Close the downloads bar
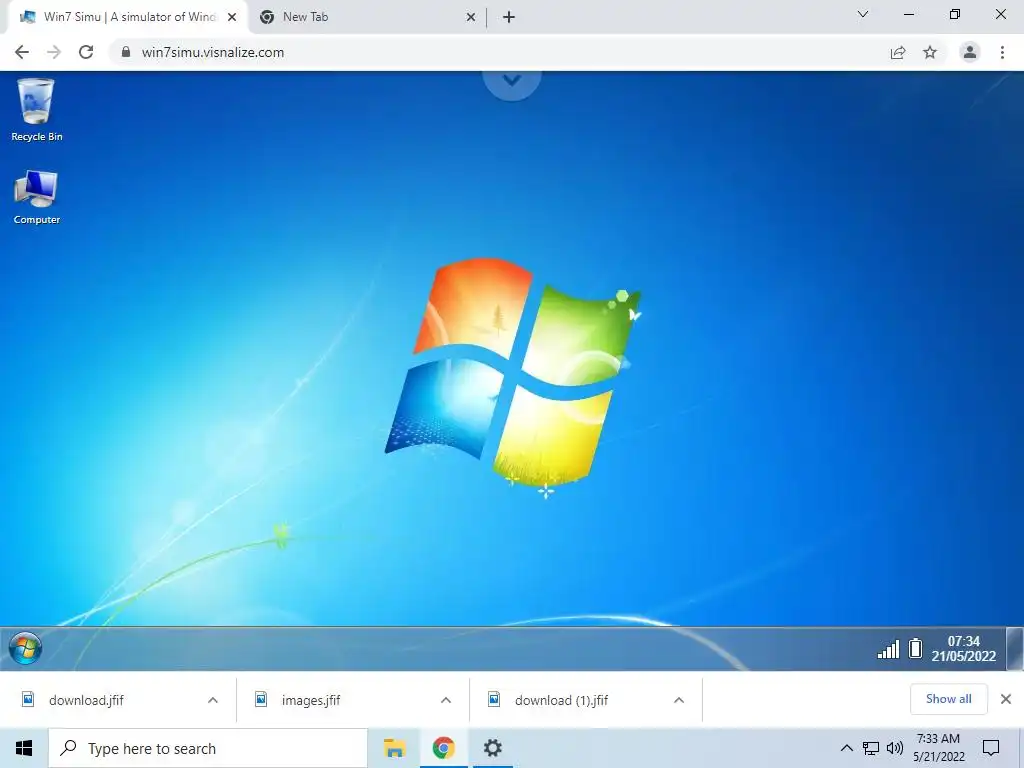The image size is (1024, 768). pyautogui.click(x=1006, y=699)
